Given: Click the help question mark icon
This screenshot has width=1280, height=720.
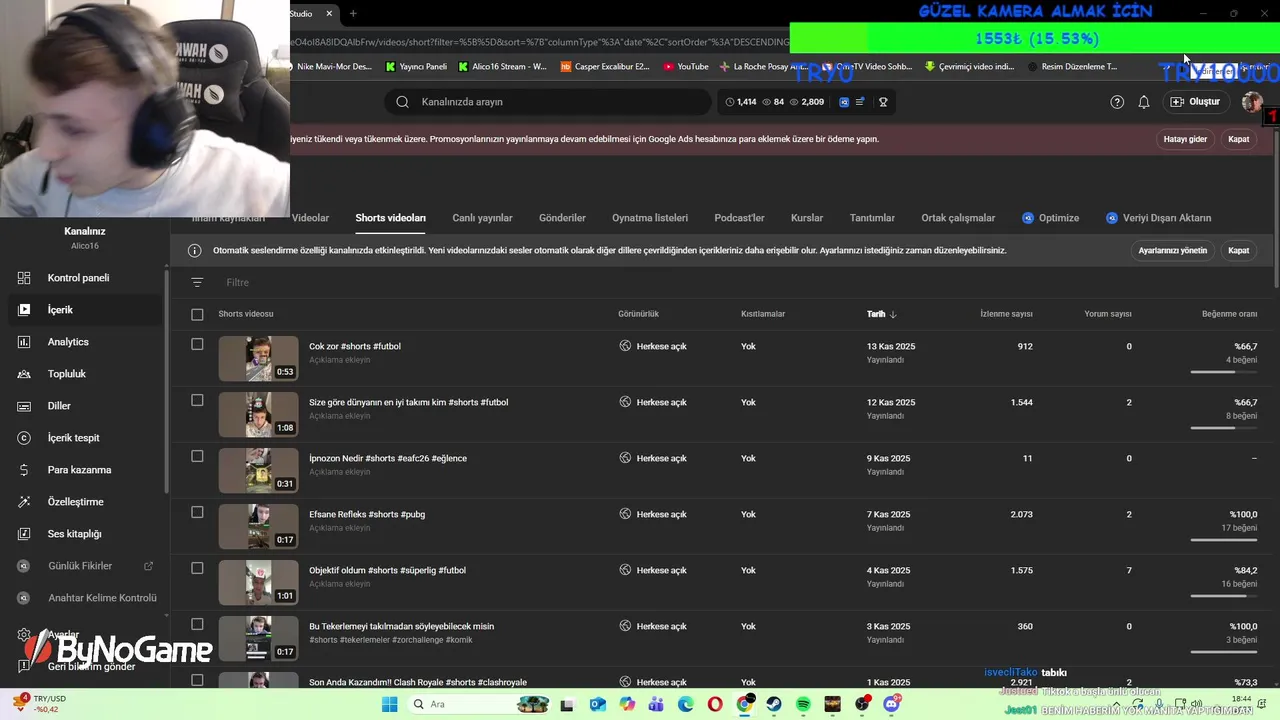Looking at the screenshot, I should (1117, 102).
